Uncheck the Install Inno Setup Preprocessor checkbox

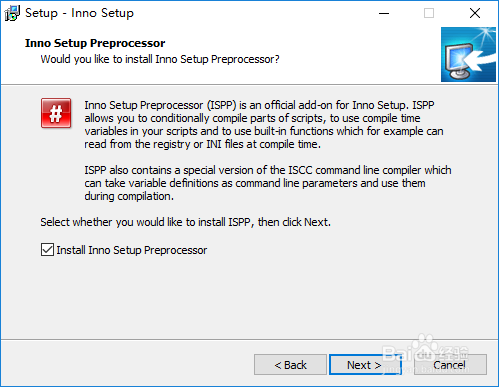[x=47, y=250]
